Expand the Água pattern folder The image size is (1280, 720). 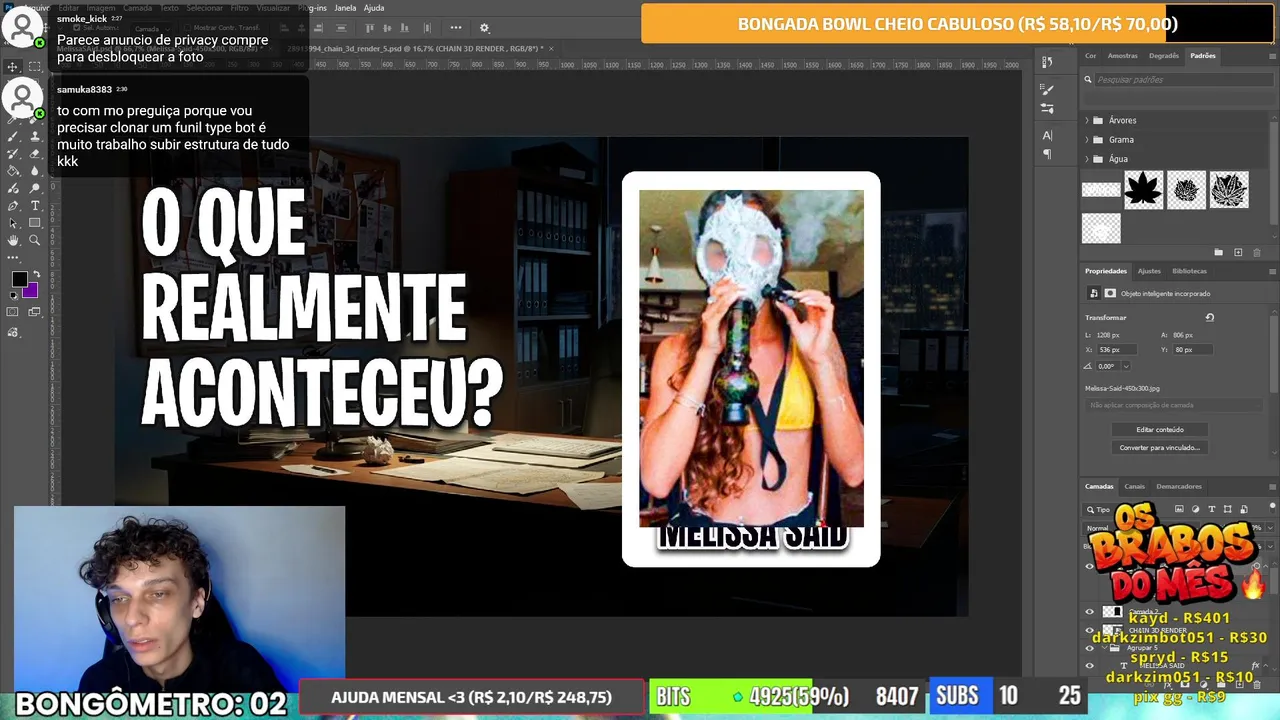click(x=1087, y=158)
